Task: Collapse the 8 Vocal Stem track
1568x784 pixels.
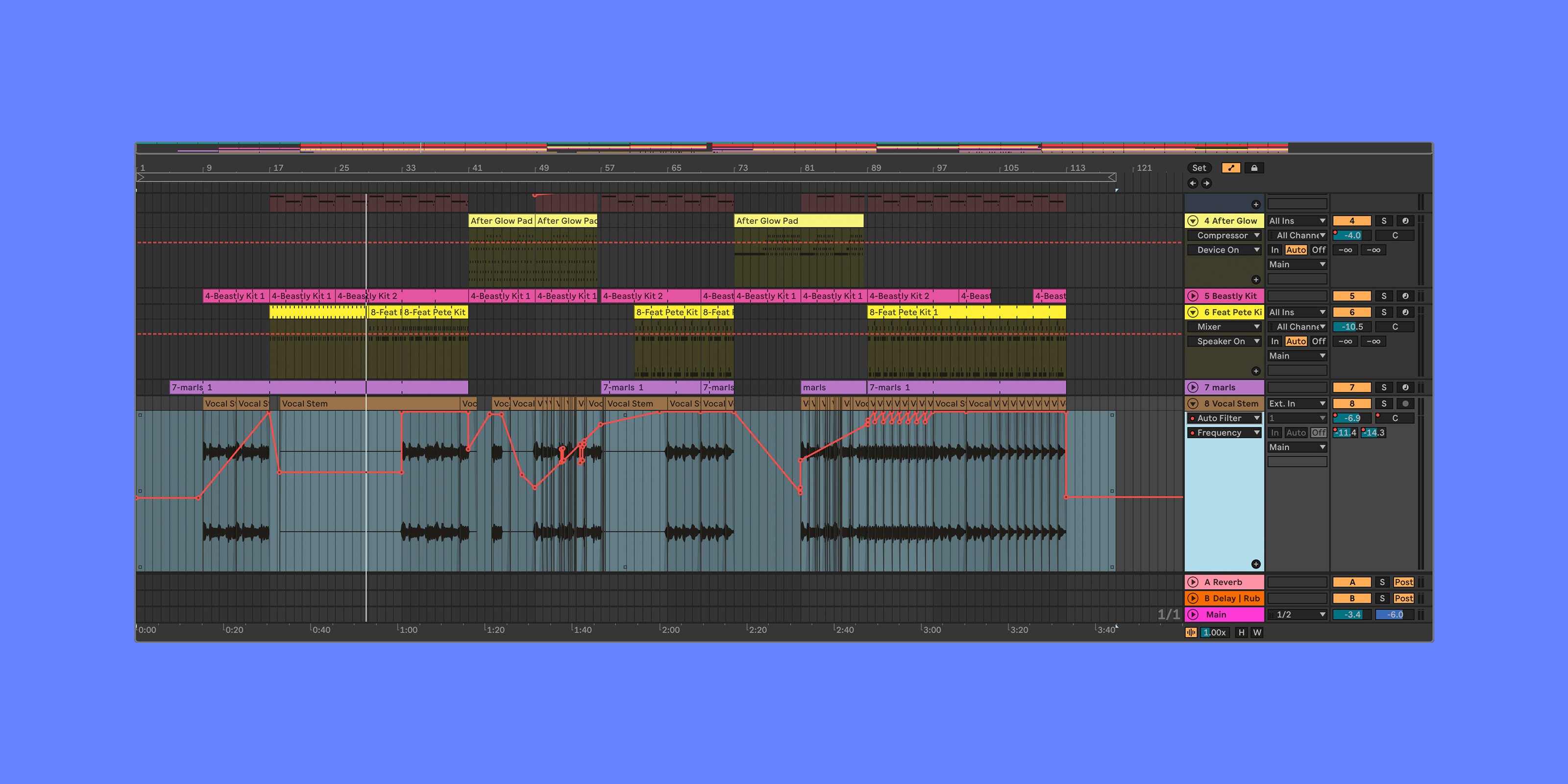Action: [x=1193, y=404]
